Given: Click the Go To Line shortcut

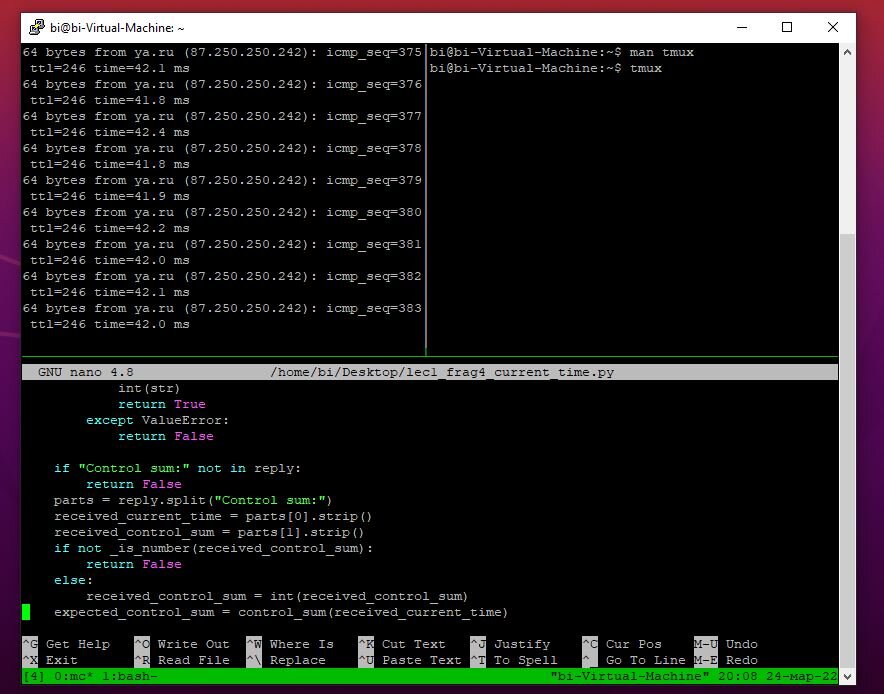Looking at the screenshot, I should click(634, 660).
